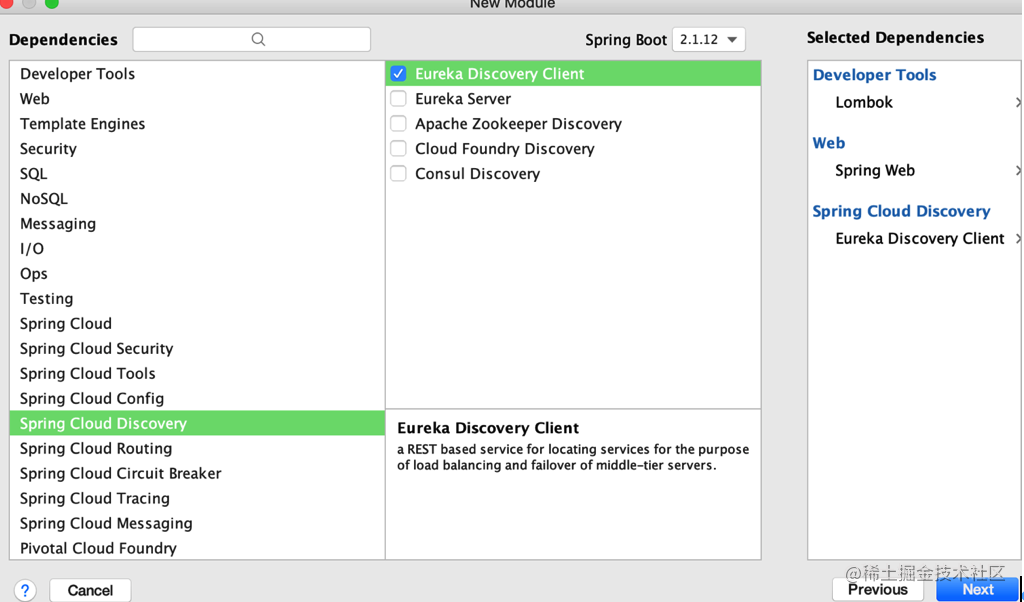
Task: Click the help question mark icon
Action: tap(25, 590)
